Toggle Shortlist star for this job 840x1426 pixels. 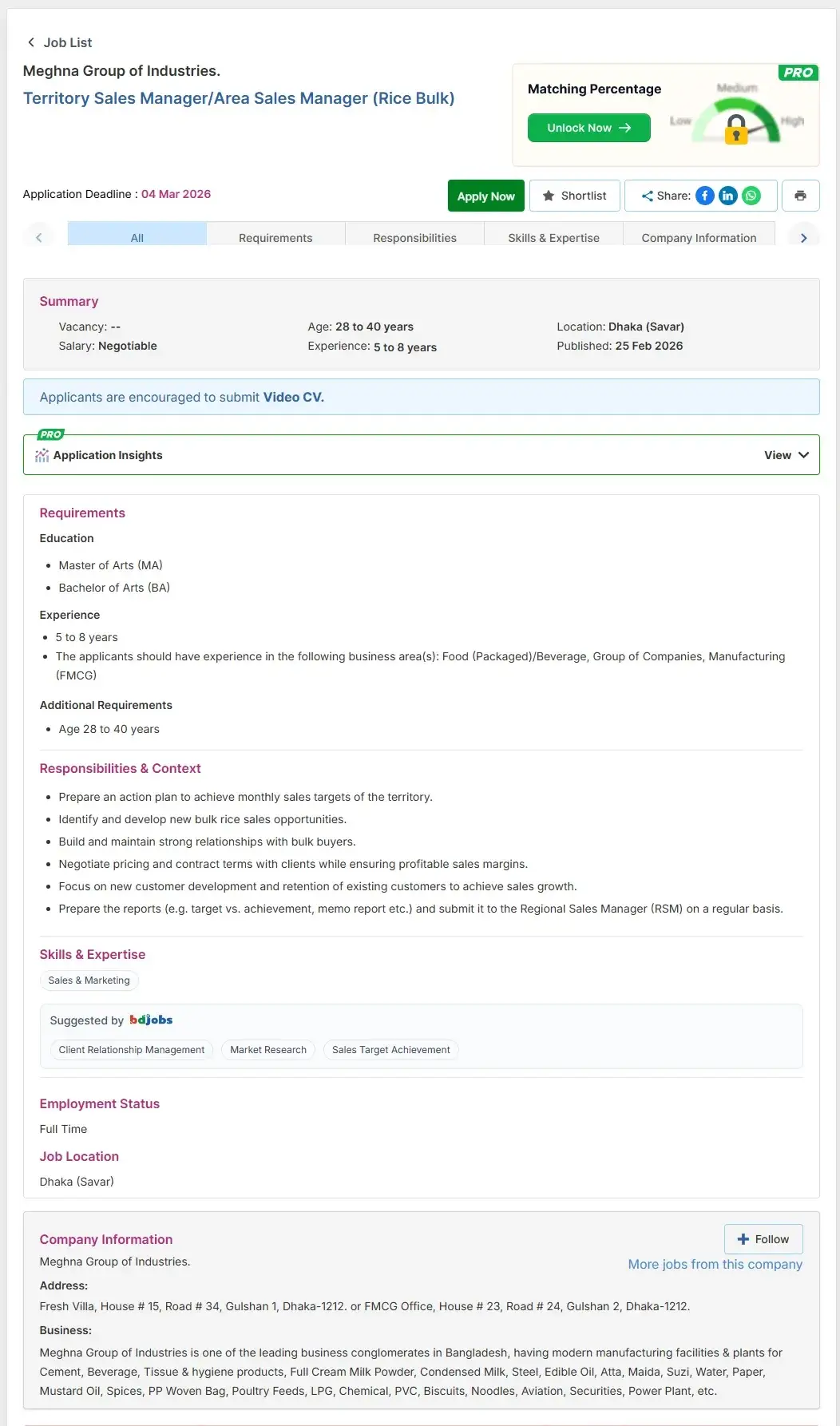tap(574, 196)
